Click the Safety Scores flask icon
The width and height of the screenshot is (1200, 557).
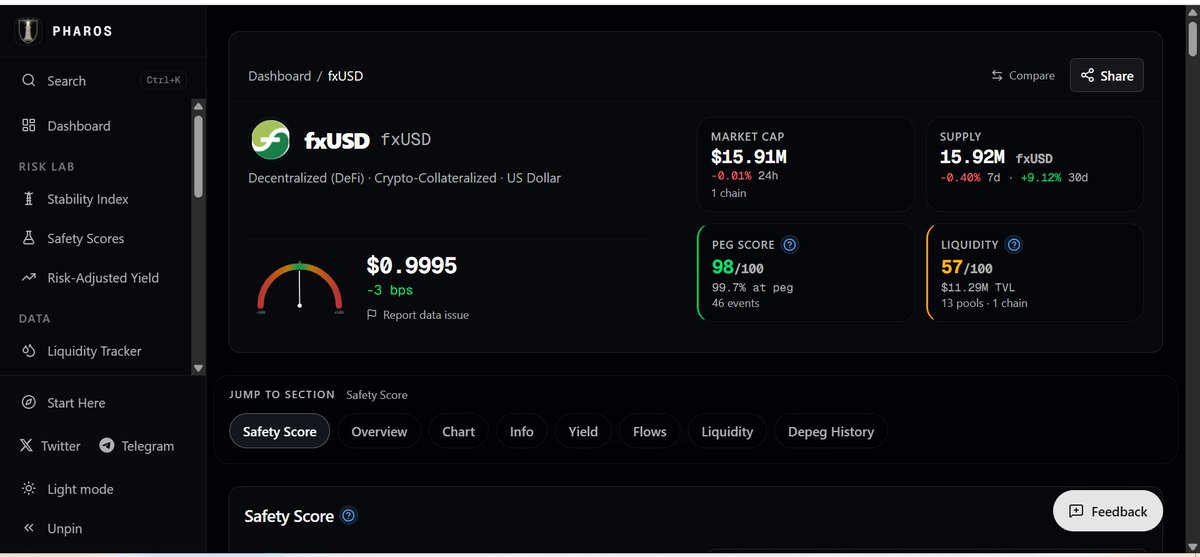tap(29, 238)
